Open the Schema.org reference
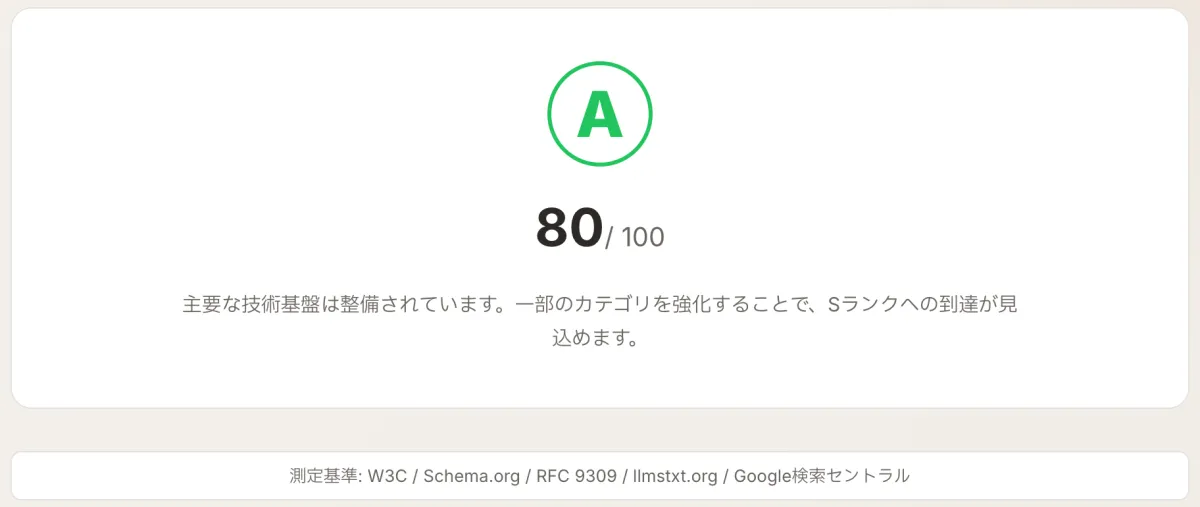1200x507 pixels. coord(471,476)
